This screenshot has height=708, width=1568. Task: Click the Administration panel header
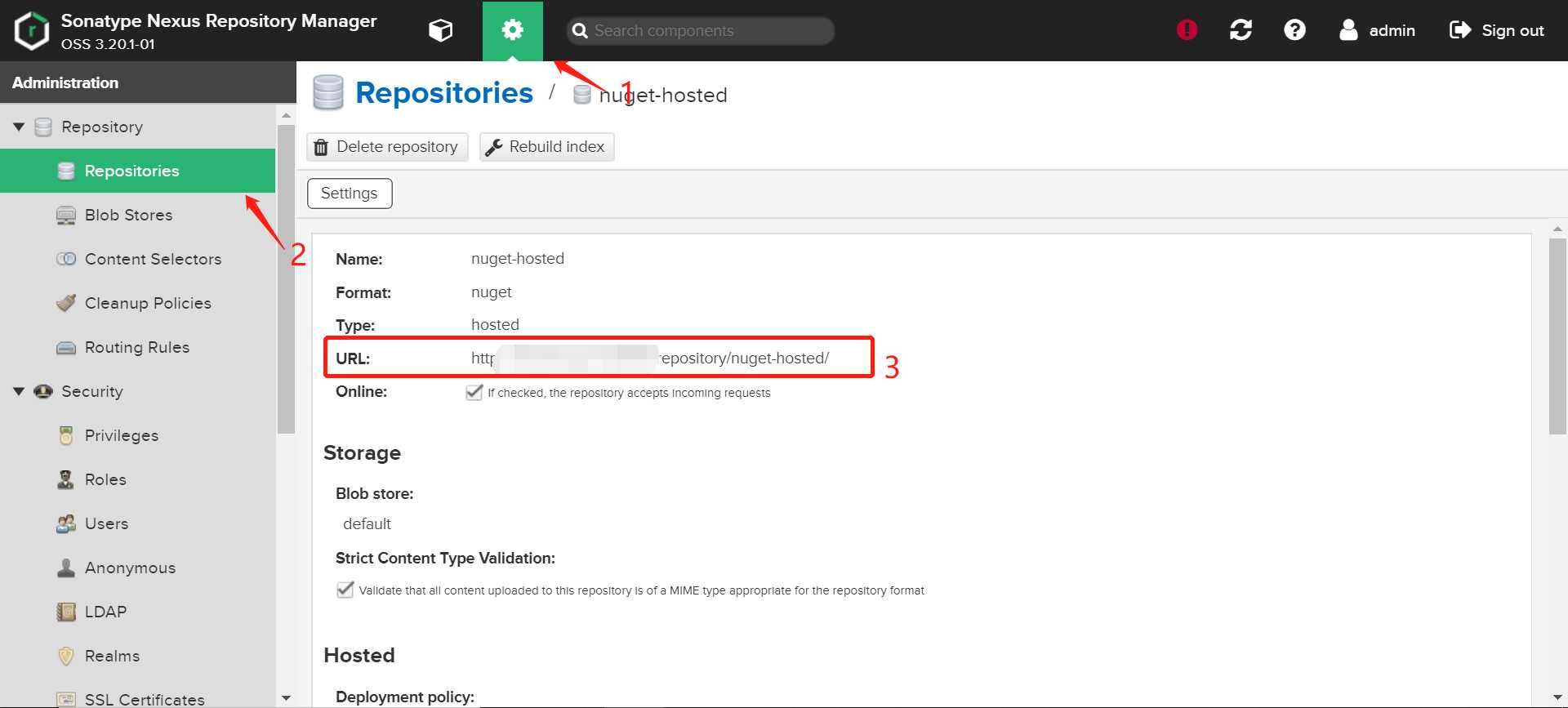[x=148, y=82]
